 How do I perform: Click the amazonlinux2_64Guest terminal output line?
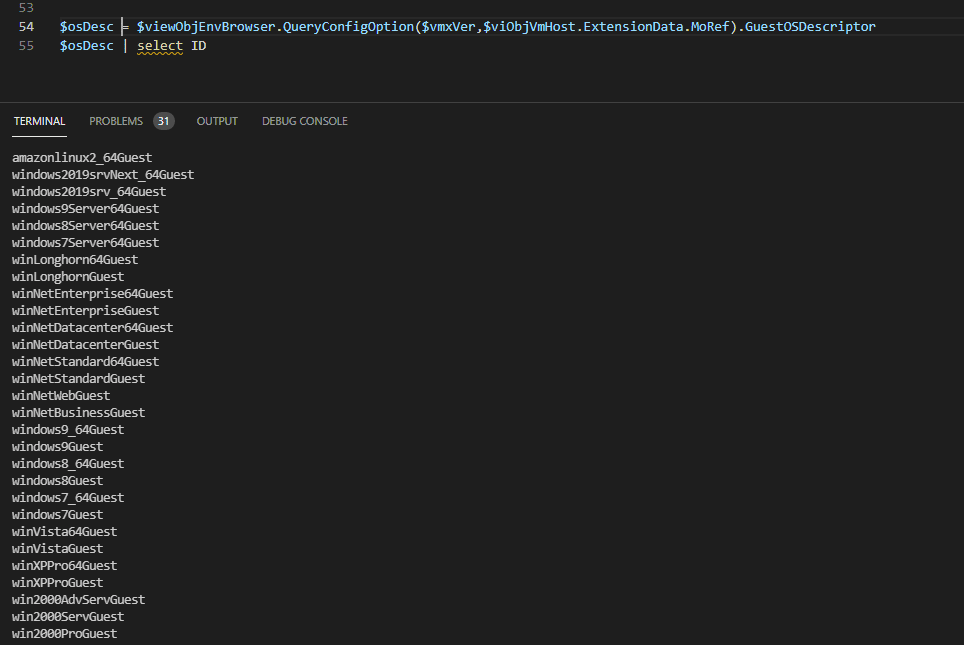click(x=82, y=158)
